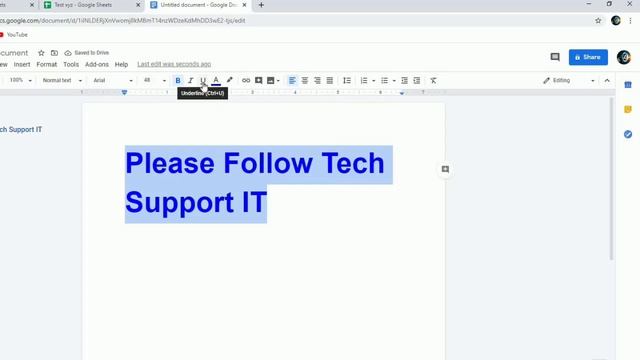Switch to Test xyz Google Sheets tab

click(x=83, y=5)
